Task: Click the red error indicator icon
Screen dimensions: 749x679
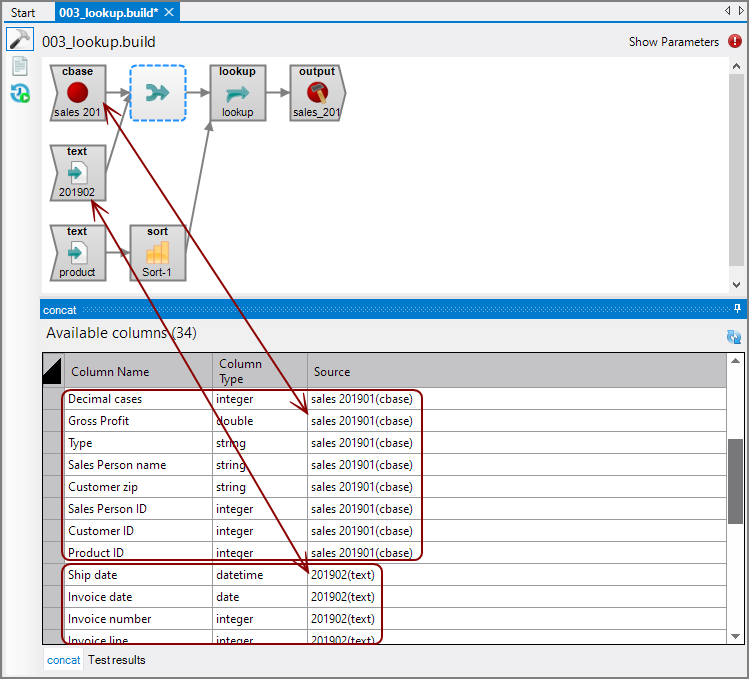Action: [x=735, y=42]
